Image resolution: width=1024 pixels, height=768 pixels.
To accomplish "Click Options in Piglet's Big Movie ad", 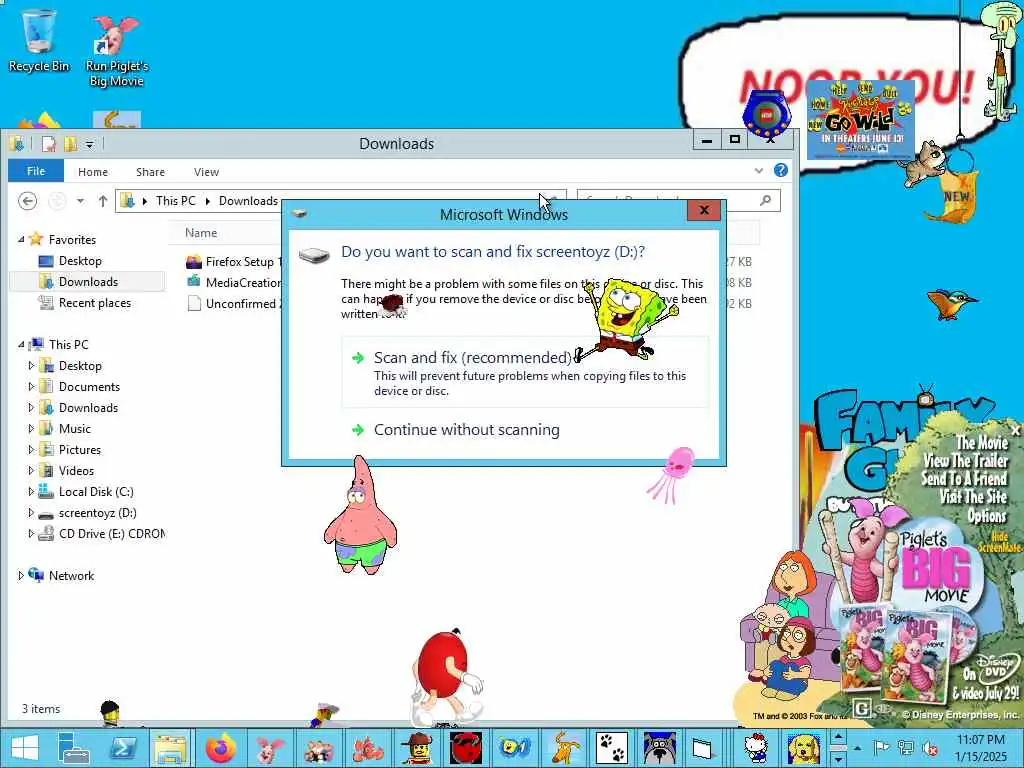I will click(x=987, y=516).
